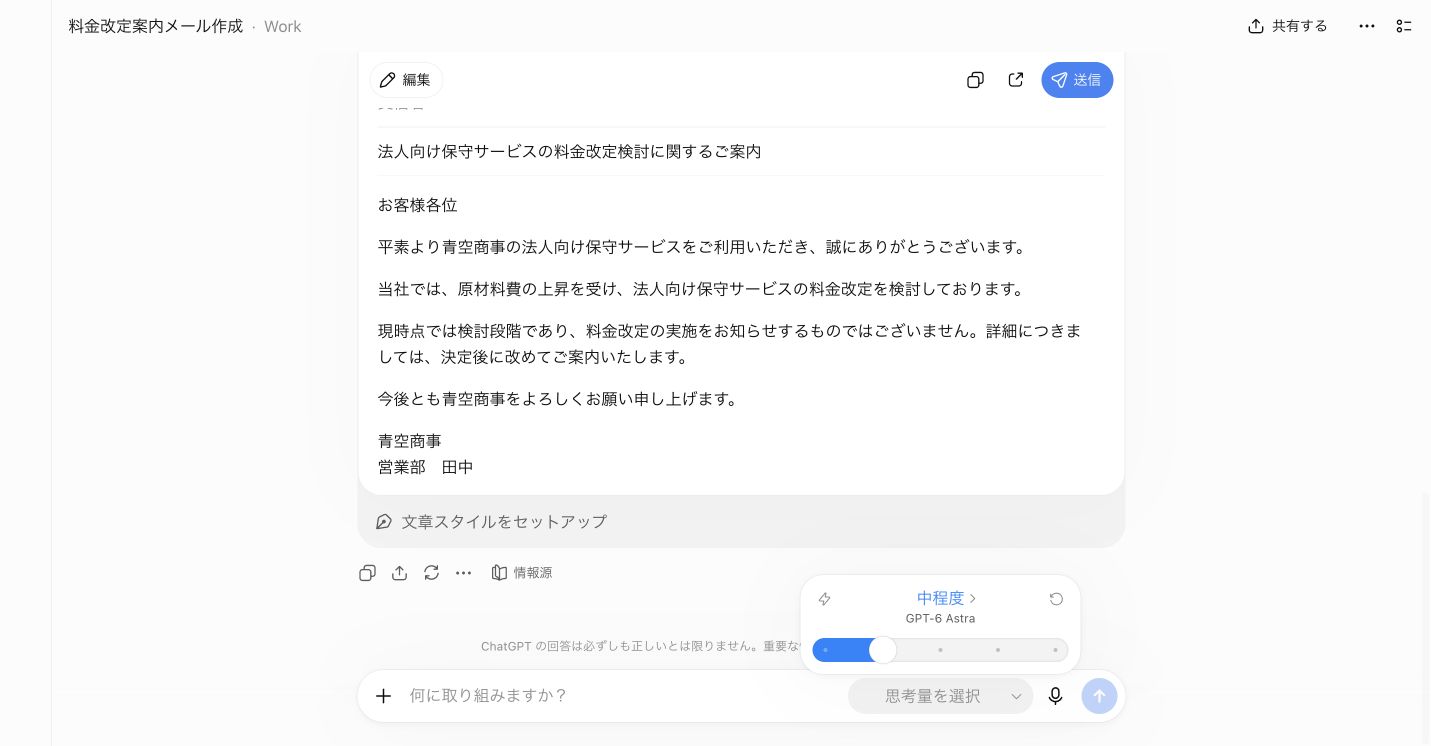This screenshot has height=746, width=1431.
Task: Open the 思考量を選択 dropdown
Action: (x=940, y=696)
